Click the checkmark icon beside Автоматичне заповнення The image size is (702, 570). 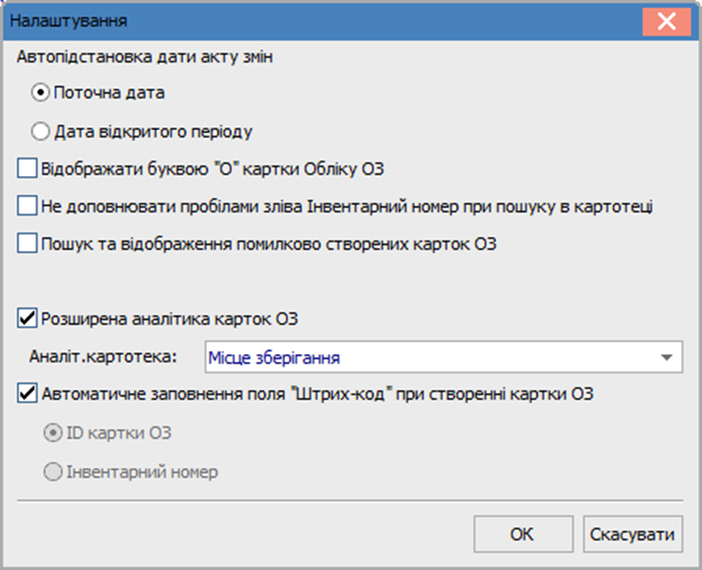click(27, 394)
